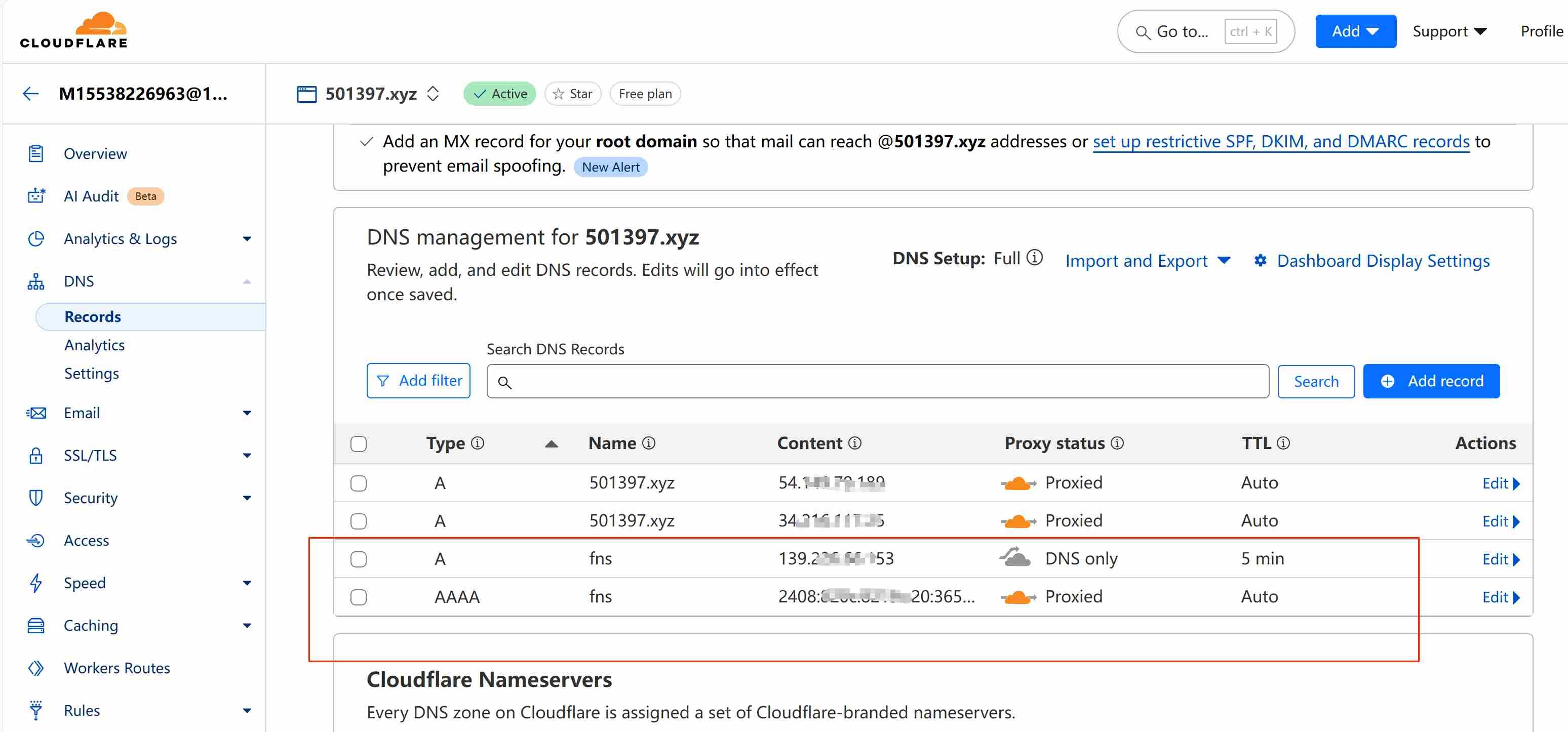The width and height of the screenshot is (1568, 732).
Task: Click the AI Audit robot icon
Action: point(36,196)
